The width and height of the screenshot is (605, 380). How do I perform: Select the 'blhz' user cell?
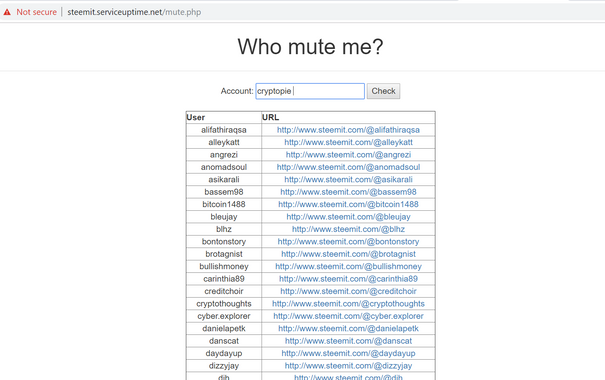point(224,229)
